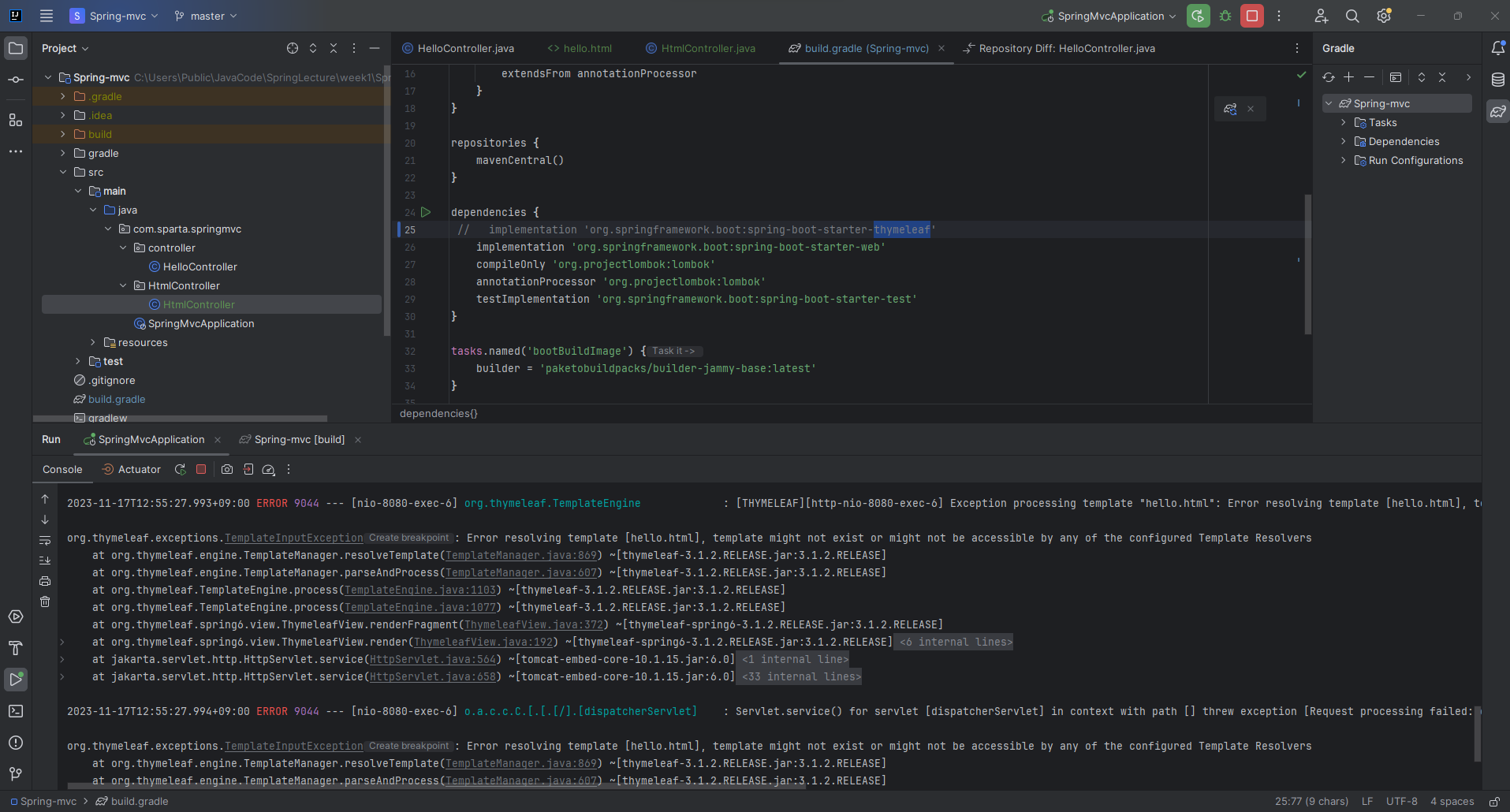Reload all Gradle projects
Image resolution: width=1510 pixels, height=812 pixels.
pyautogui.click(x=1329, y=77)
